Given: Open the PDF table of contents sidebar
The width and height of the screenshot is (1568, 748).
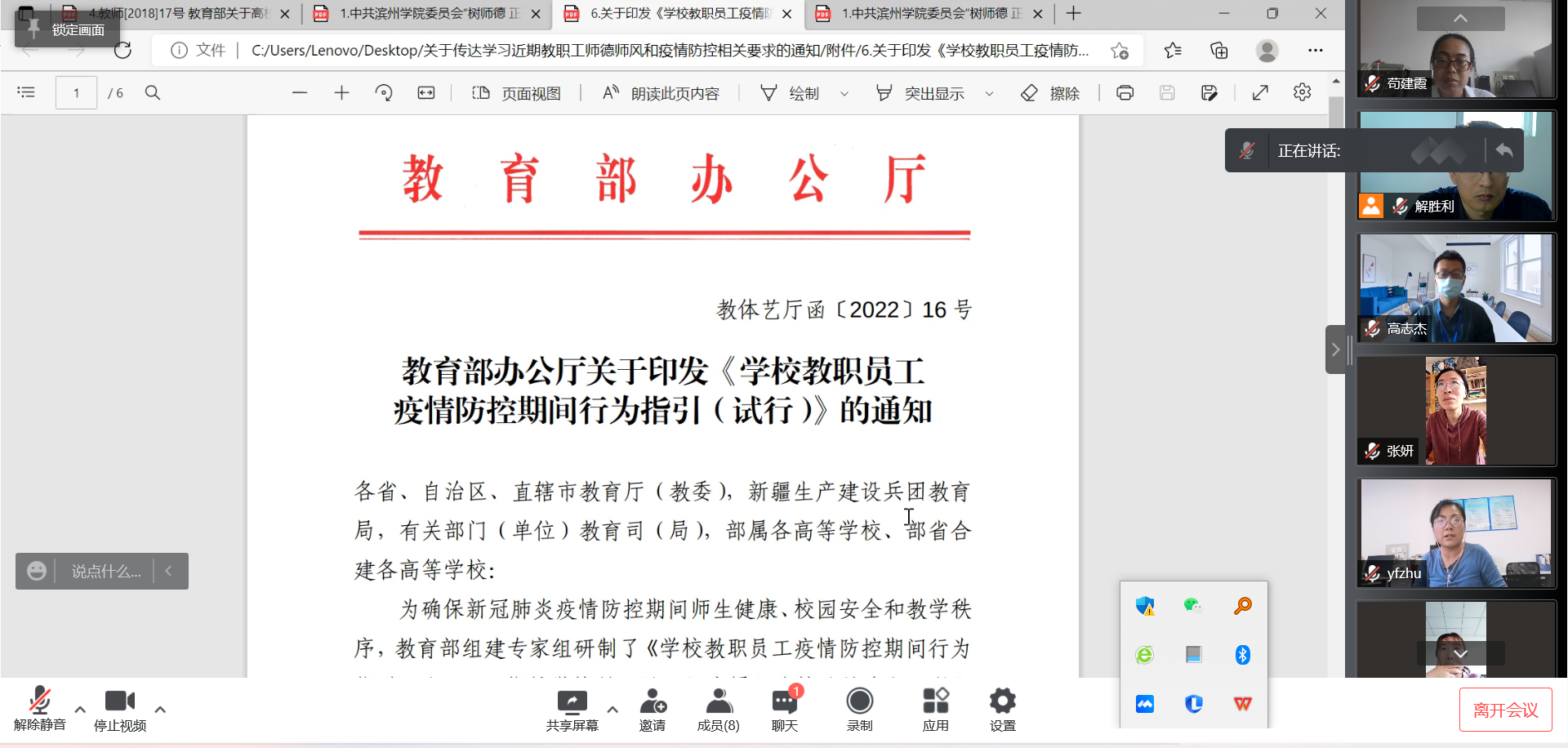Looking at the screenshot, I should pos(26,93).
